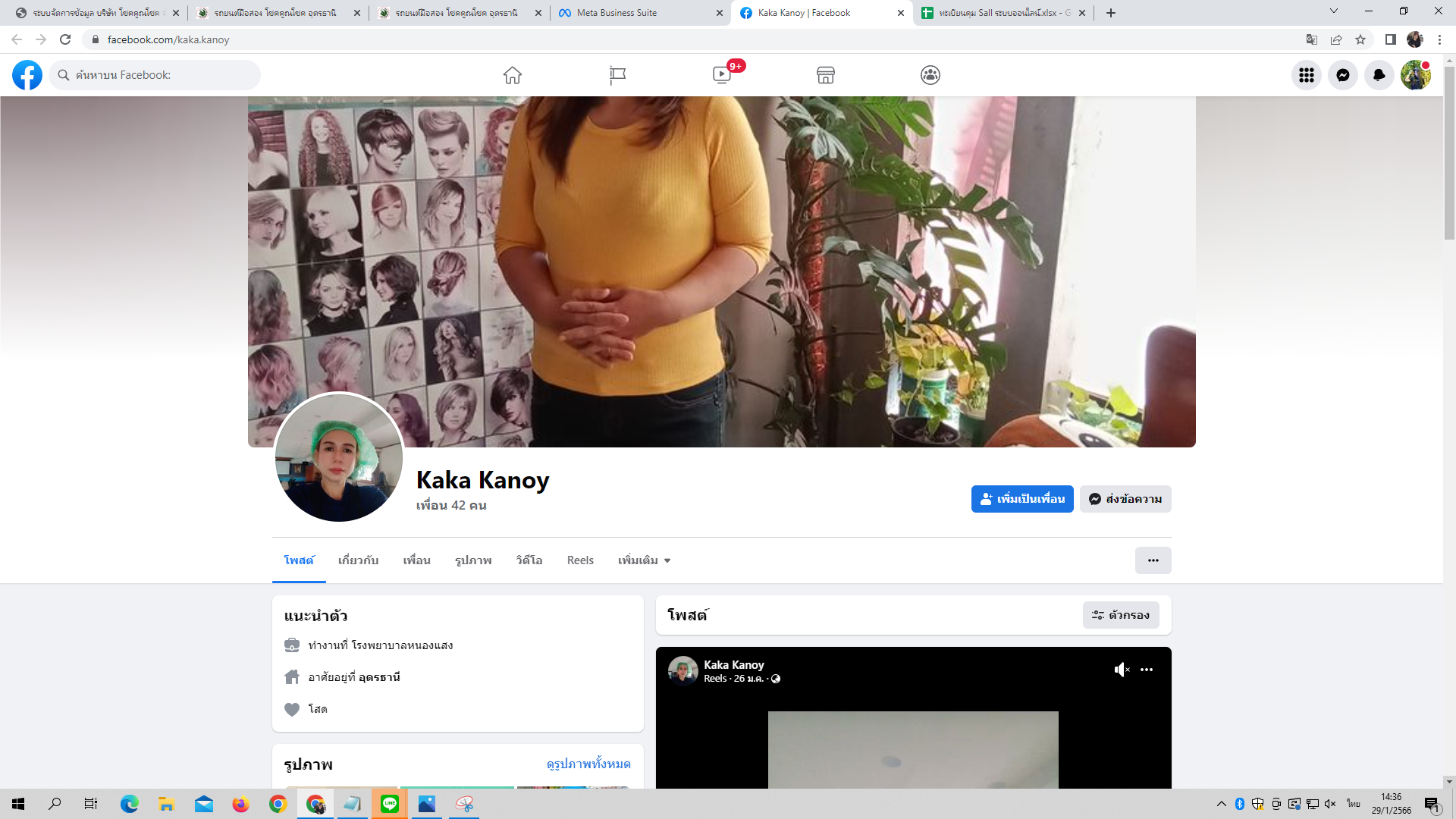
Task: Click ดูรูปภาพทั้งหมด link
Action: 588,764
